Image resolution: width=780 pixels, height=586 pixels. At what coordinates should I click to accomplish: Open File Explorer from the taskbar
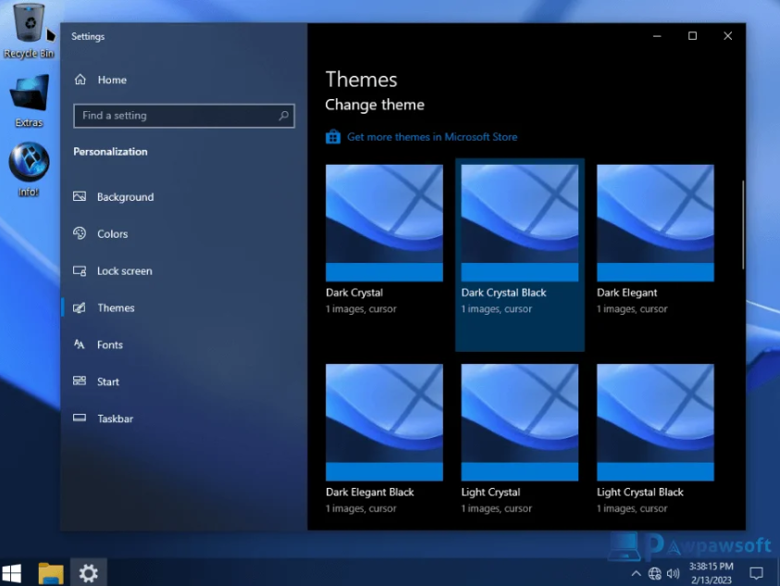point(51,573)
